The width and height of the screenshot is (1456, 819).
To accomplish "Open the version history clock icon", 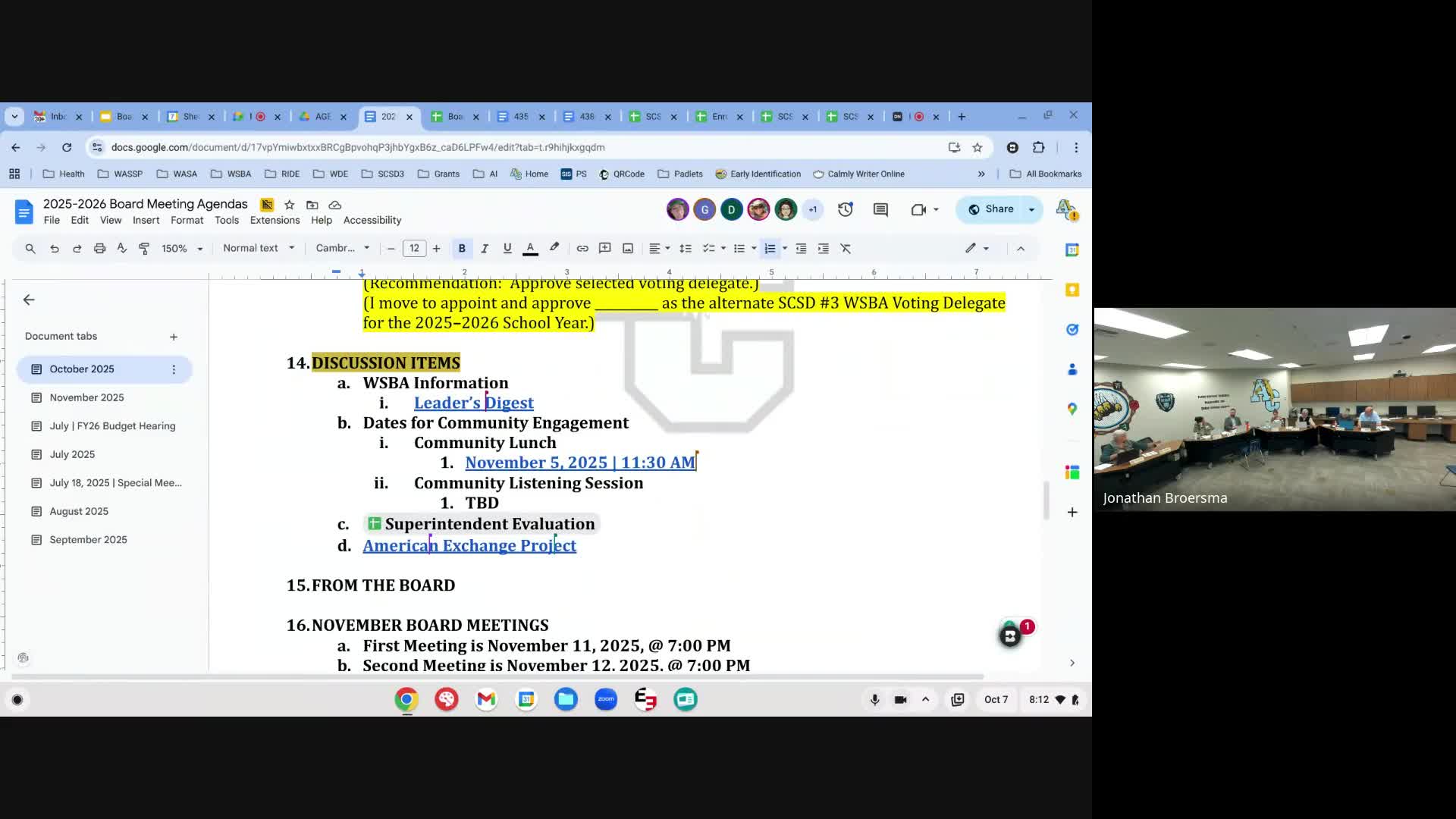I will (846, 209).
